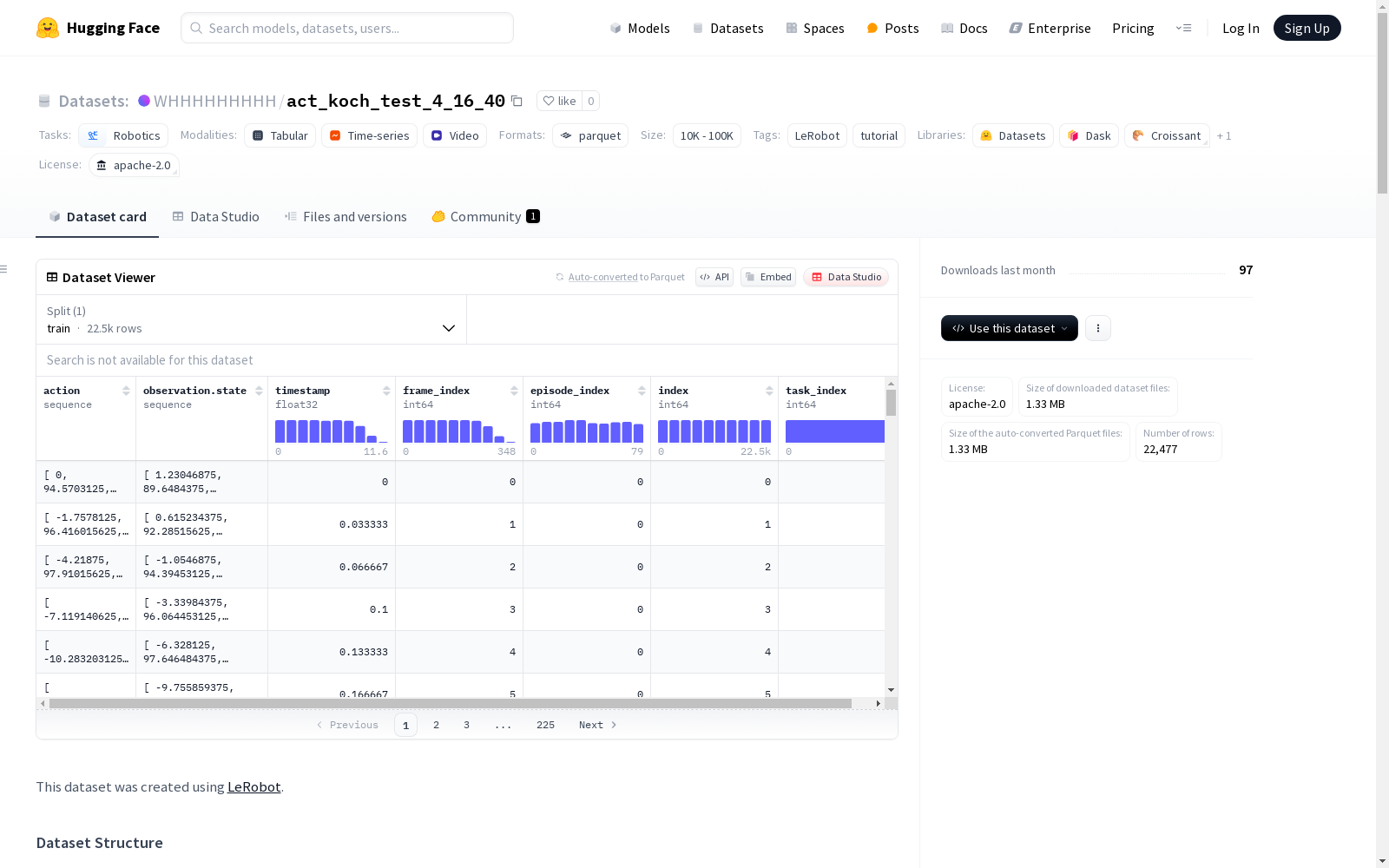The width and height of the screenshot is (1389, 868).
Task: Open the Models nav item
Action: (x=640, y=28)
